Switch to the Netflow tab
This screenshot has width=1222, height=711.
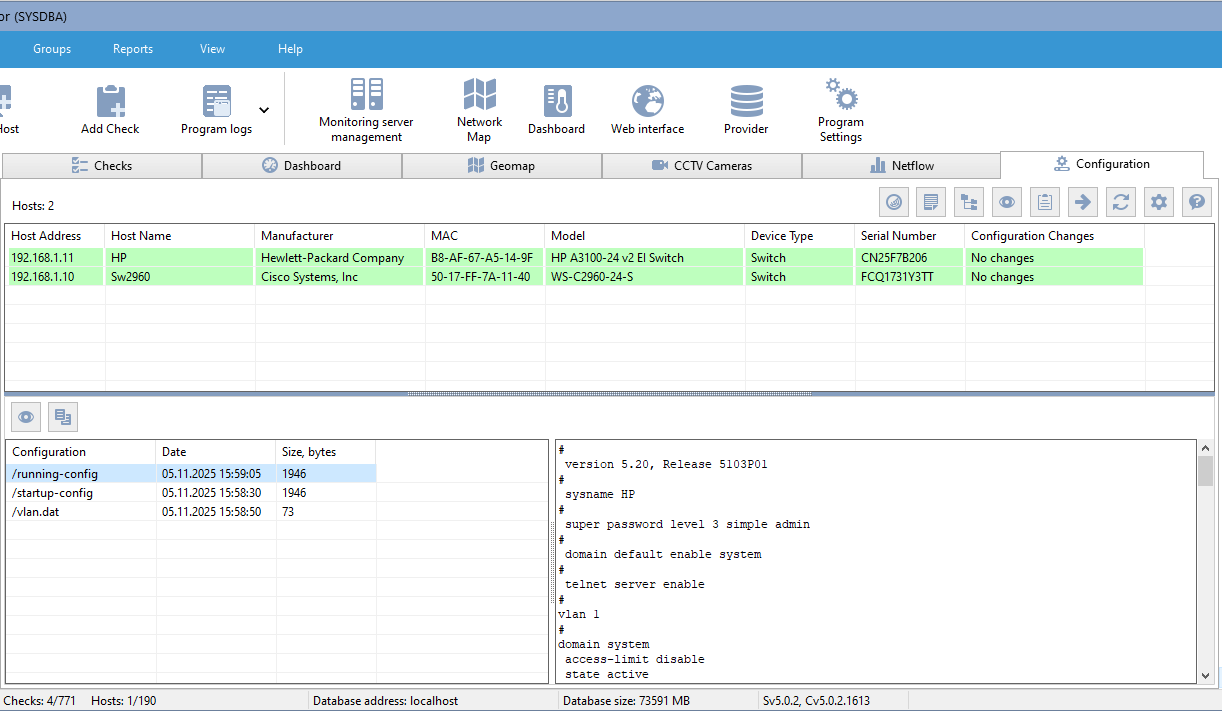tap(900, 165)
